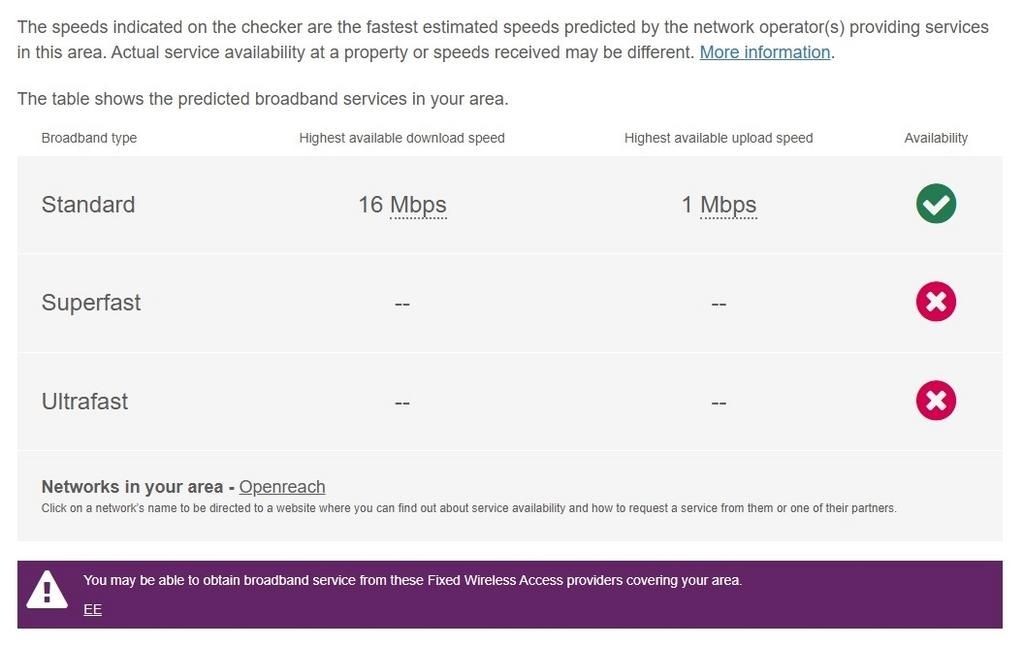The height and width of the screenshot is (647, 1024).
Task: Click the Ultrafast upload speed placeholder dashes
Action: [x=718, y=402]
